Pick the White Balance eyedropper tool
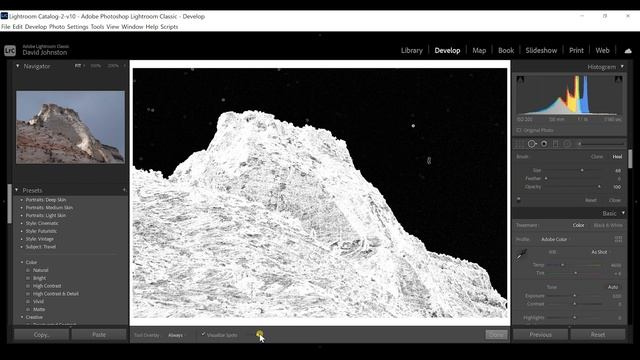Screen dimensions: 640x360 click(522, 255)
